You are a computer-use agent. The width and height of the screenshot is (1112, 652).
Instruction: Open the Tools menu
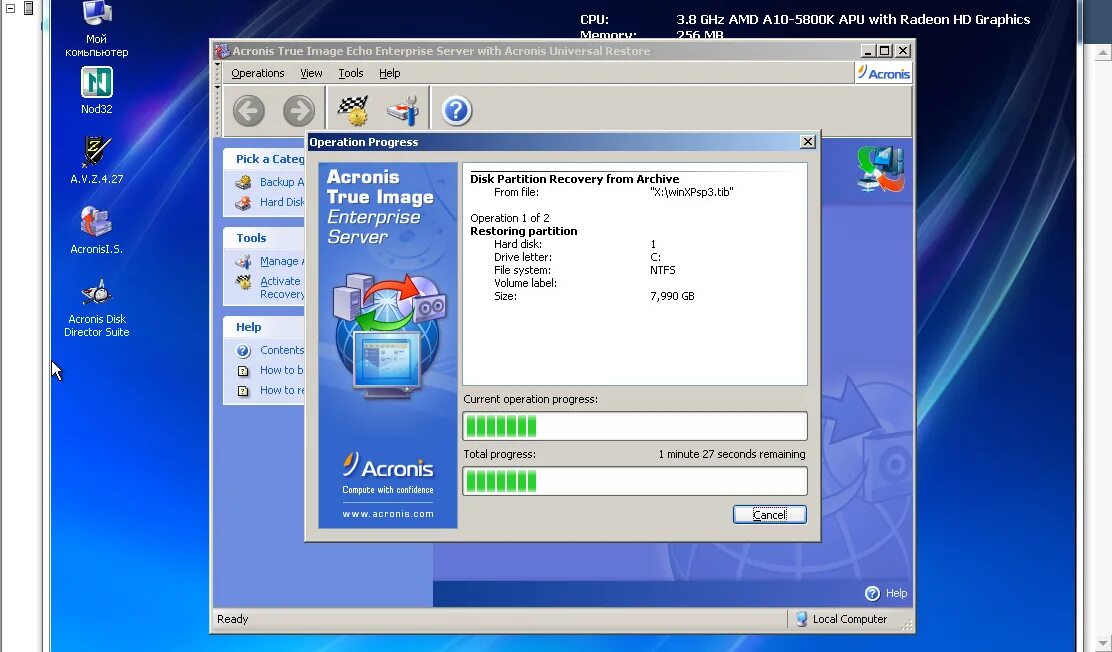pos(350,73)
